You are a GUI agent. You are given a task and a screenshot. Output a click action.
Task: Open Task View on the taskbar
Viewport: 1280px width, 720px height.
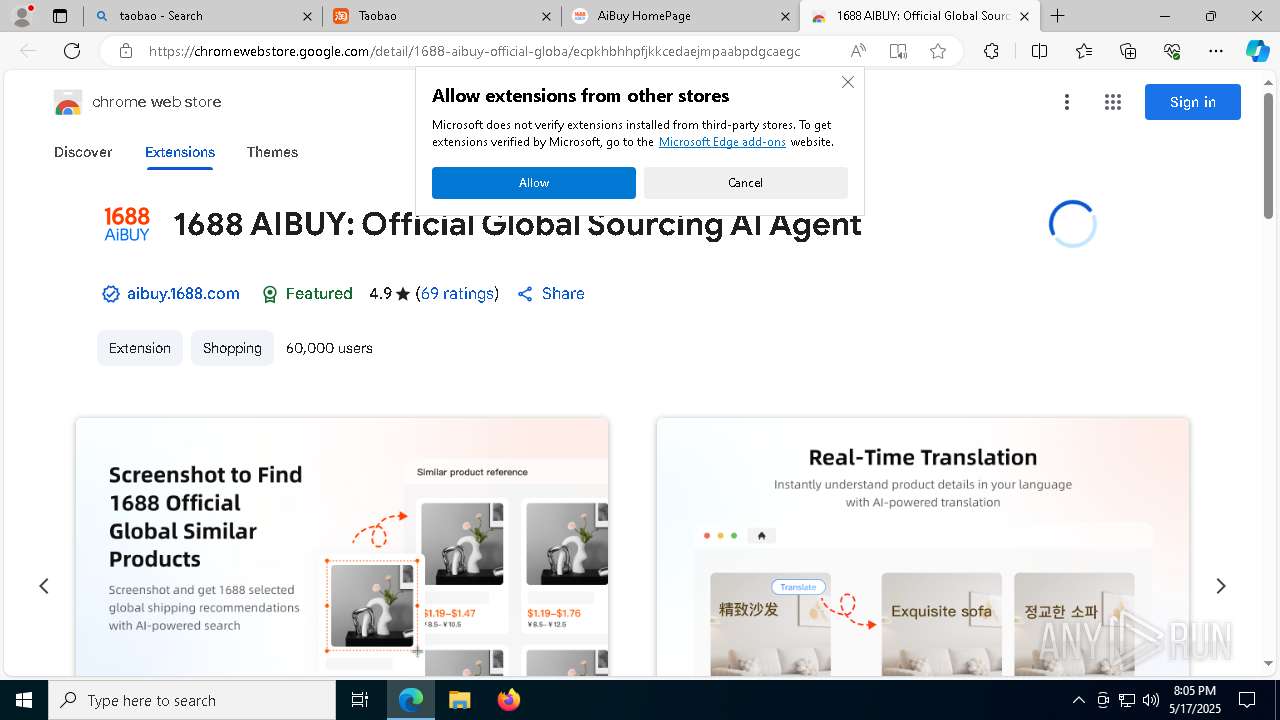click(x=360, y=700)
